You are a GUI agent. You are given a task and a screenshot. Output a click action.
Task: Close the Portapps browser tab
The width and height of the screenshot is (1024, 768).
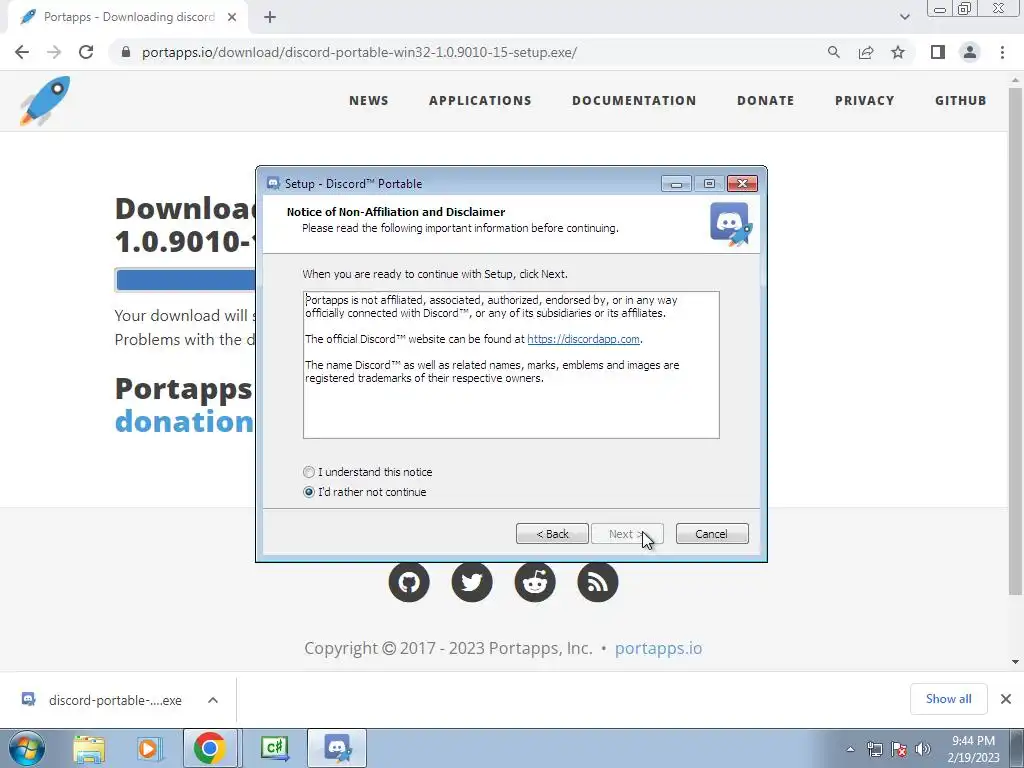pos(232,17)
